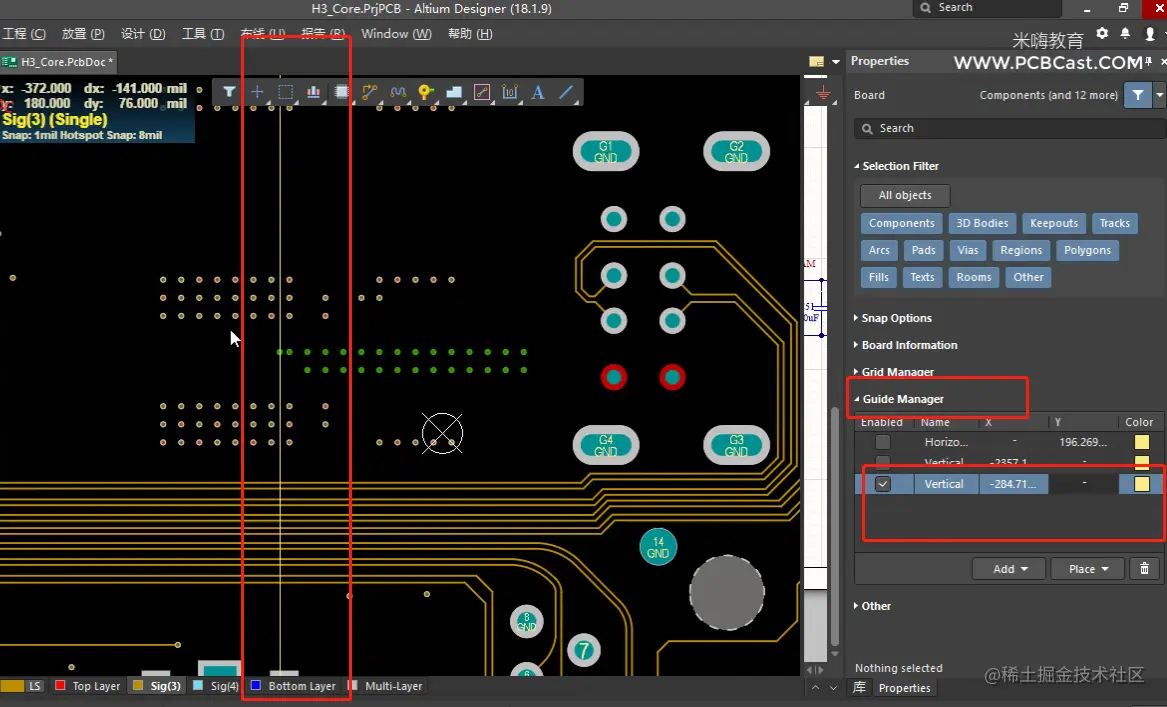This screenshot has height=707, width=1167.
Task: Choose the rectangle selection tool
Action: click(x=285, y=92)
